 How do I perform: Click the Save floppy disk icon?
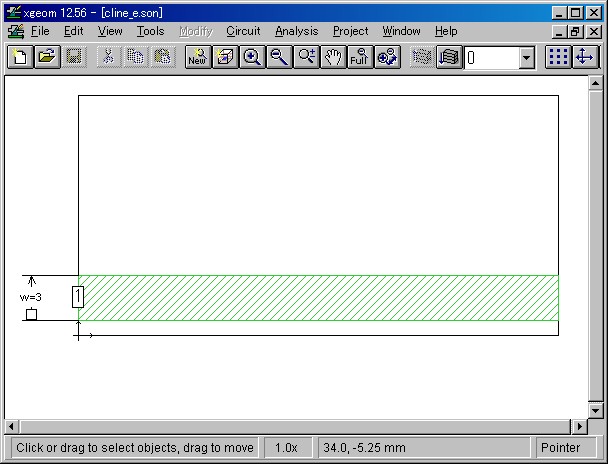[x=74, y=57]
